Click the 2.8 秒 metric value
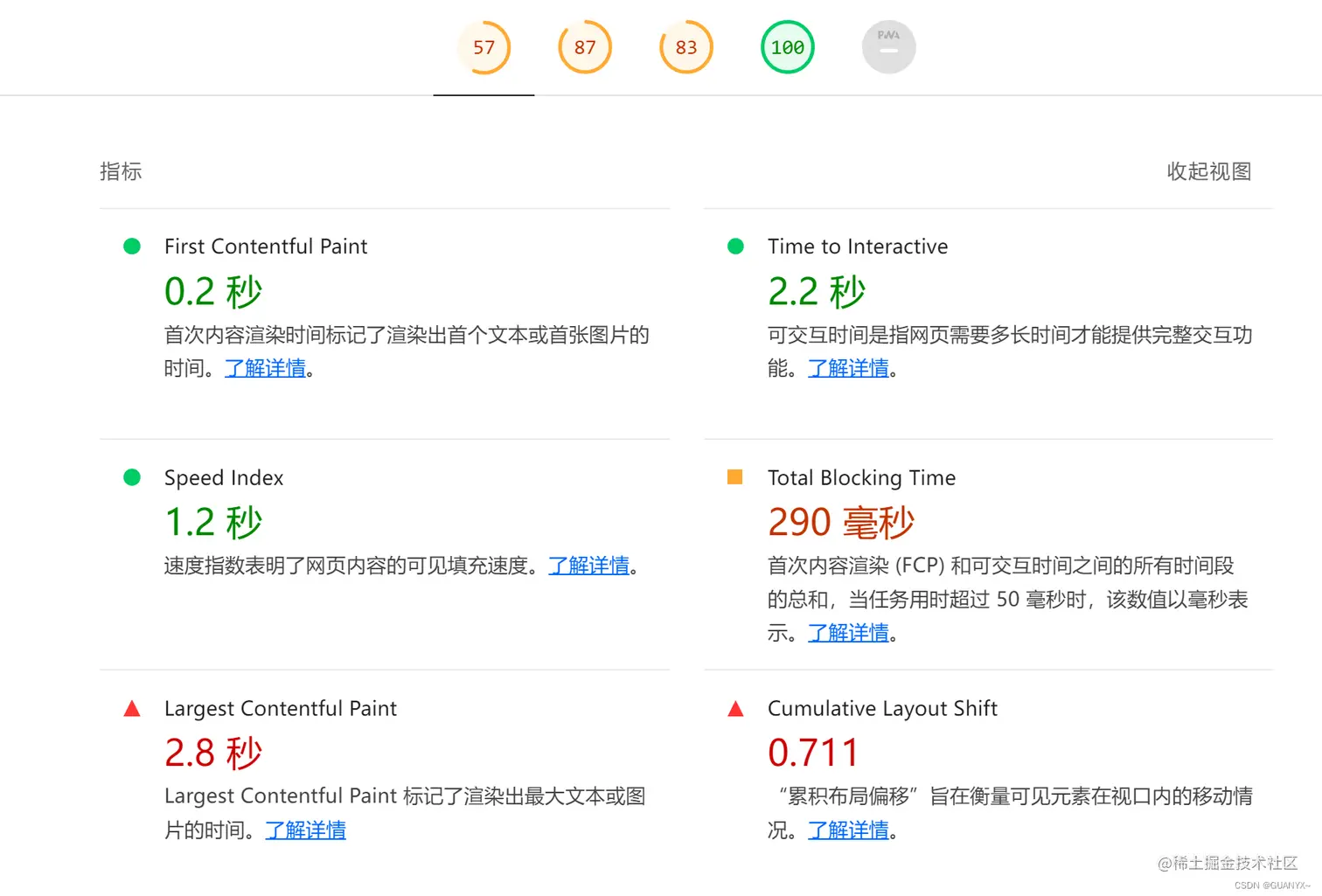Screen dimensions: 1322x896 coord(213,753)
